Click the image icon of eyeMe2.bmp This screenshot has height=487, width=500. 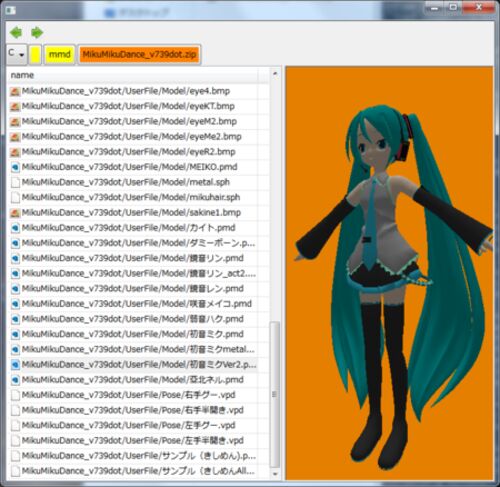click(15, 137)
